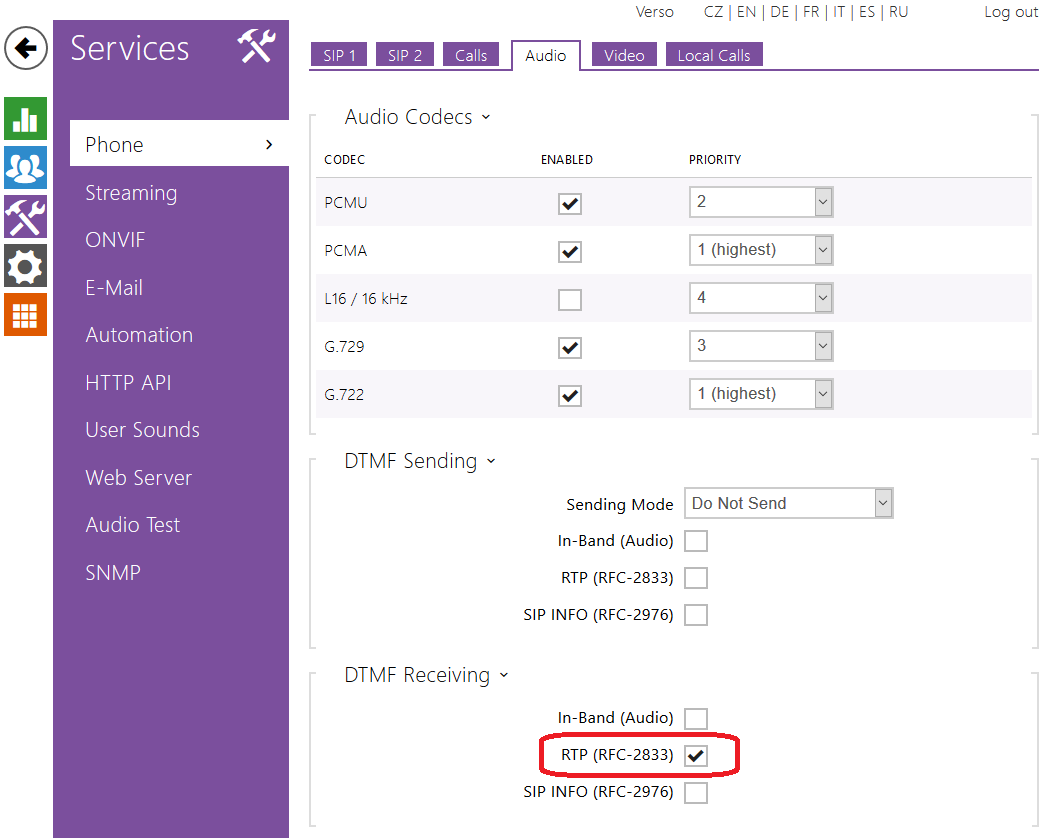Viewport: 1048px width, 838px height.
Task: Open the System gear icon
Action: [x=25, y=266]
